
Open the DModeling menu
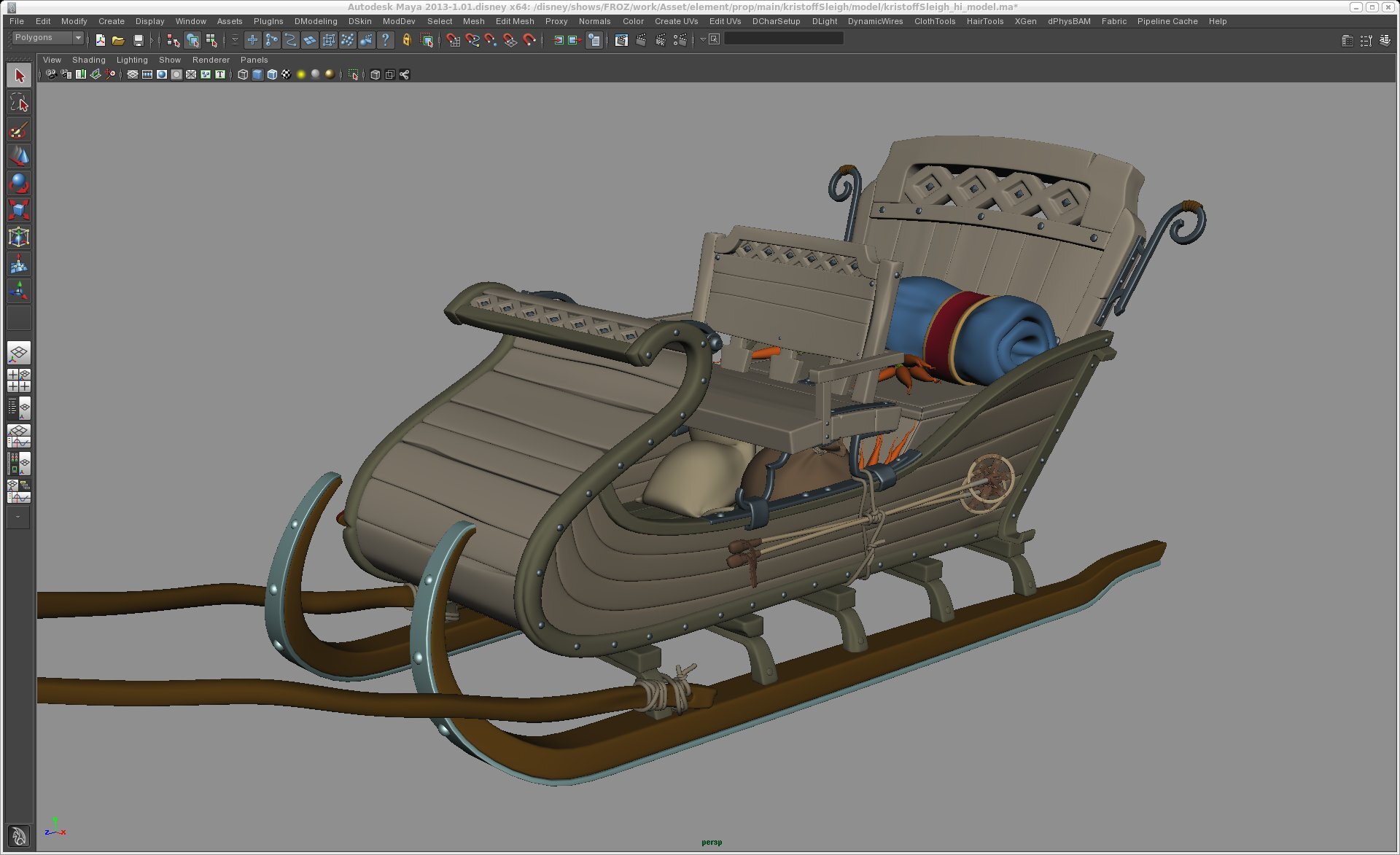coord(316,21)
